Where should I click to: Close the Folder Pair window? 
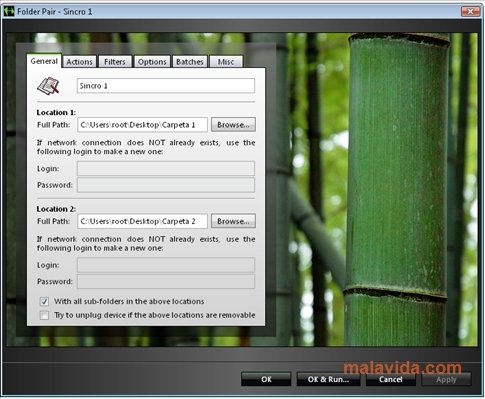pos(470,12)
